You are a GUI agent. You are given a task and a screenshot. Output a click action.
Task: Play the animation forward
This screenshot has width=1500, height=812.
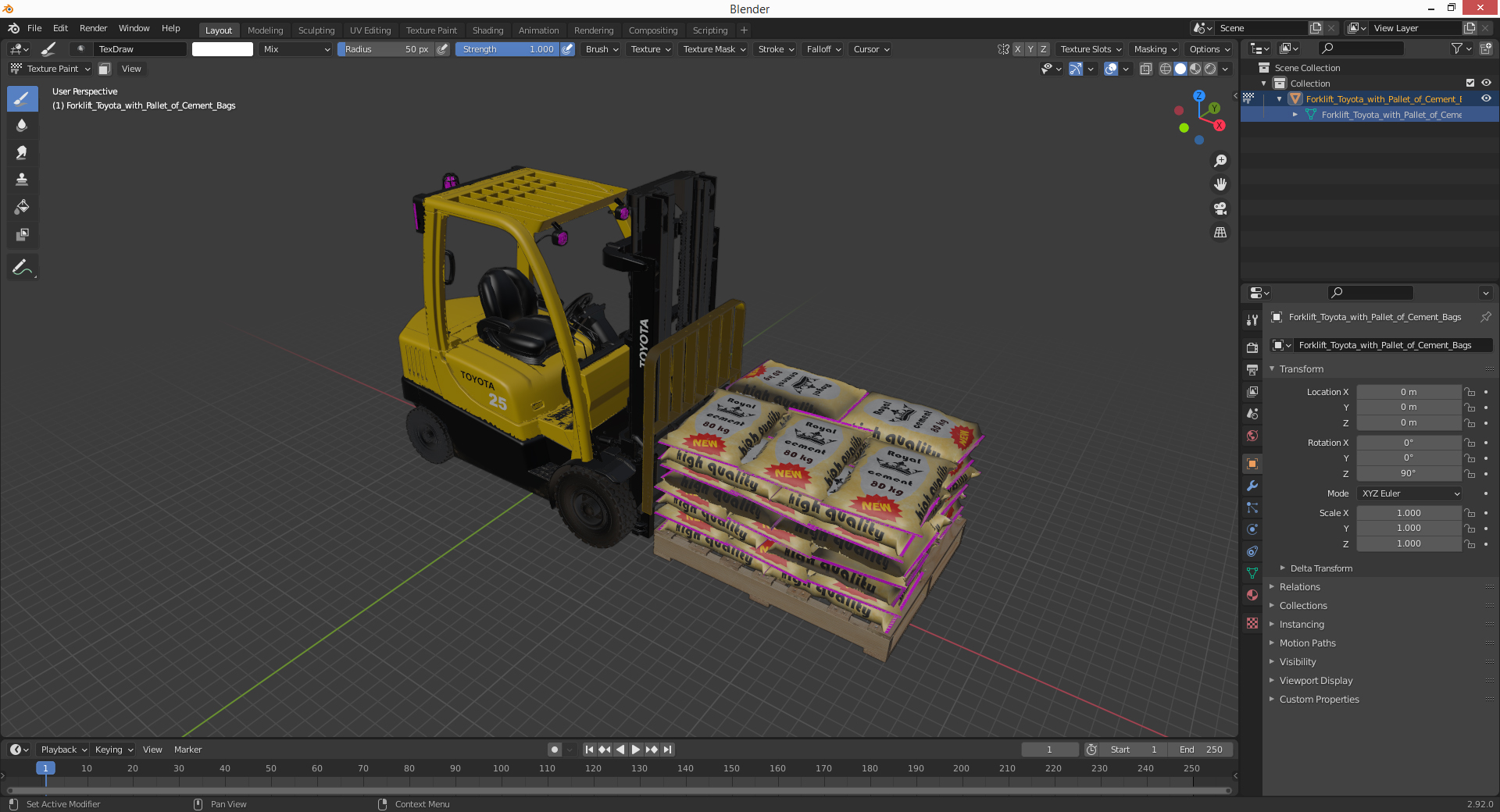pyautogui.click(x=636, y=750)
